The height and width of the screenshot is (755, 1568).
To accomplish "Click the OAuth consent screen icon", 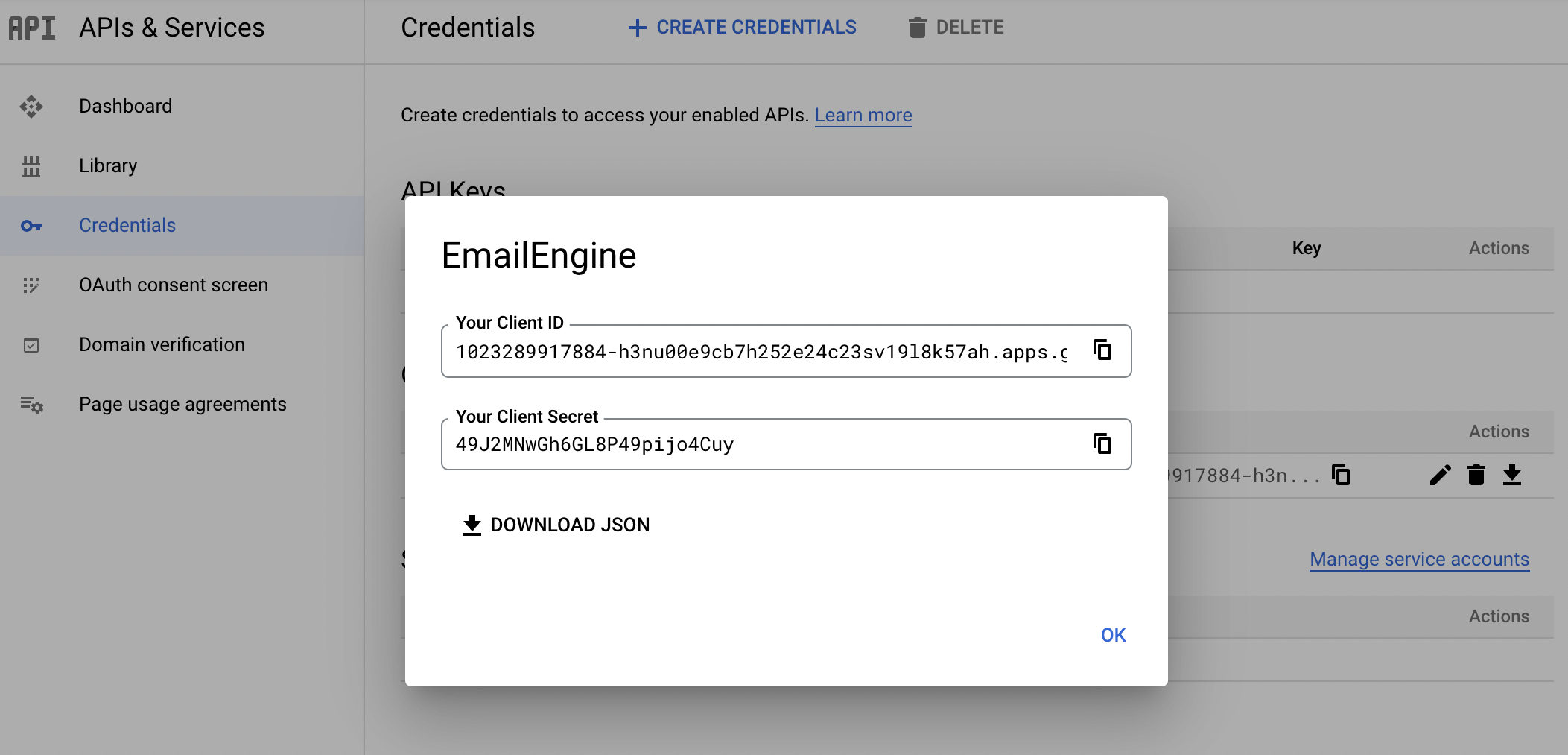I will 31,285.
